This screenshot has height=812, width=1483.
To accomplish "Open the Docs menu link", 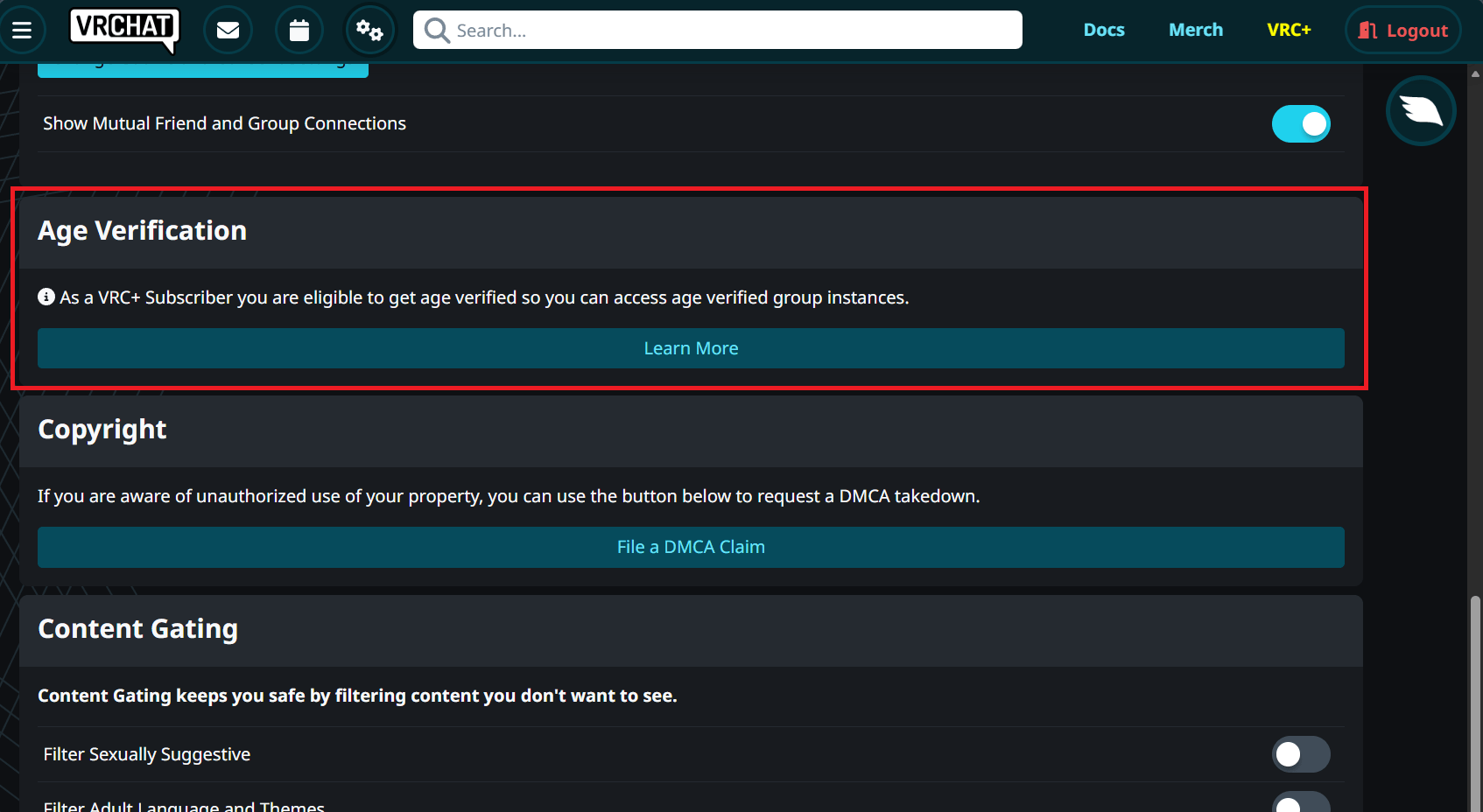I will [1104, 31].
